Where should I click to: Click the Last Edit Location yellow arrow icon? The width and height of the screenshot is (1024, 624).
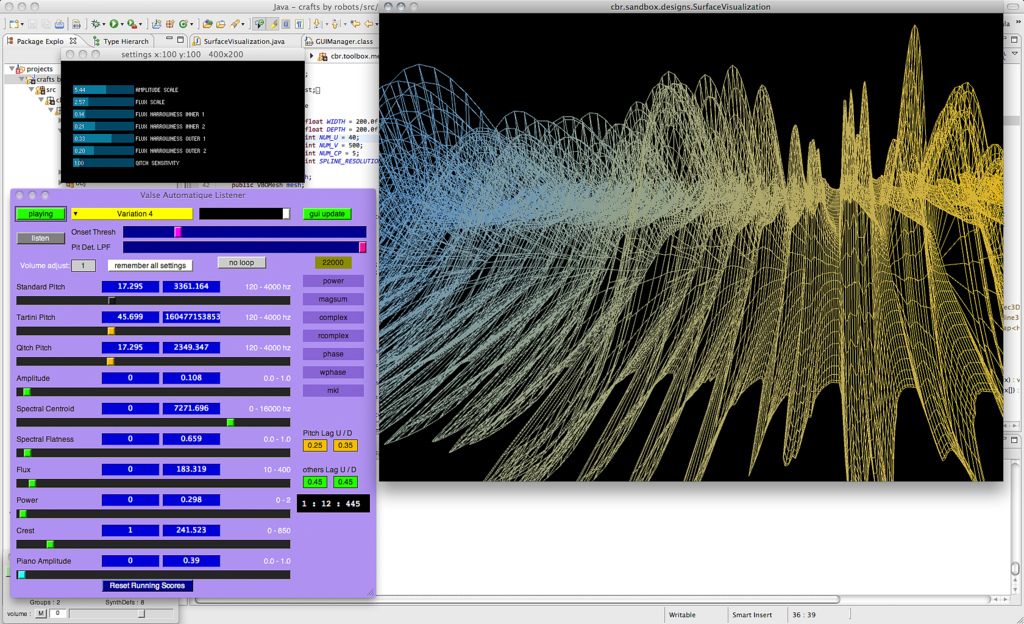point(355,24)
